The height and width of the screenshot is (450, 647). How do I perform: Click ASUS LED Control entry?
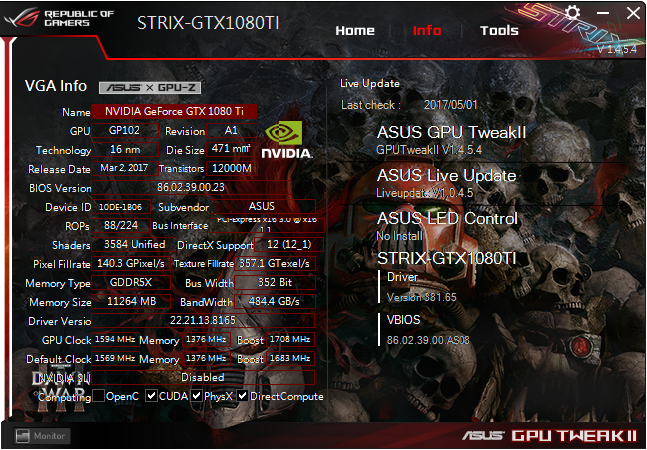click(447, 226)
